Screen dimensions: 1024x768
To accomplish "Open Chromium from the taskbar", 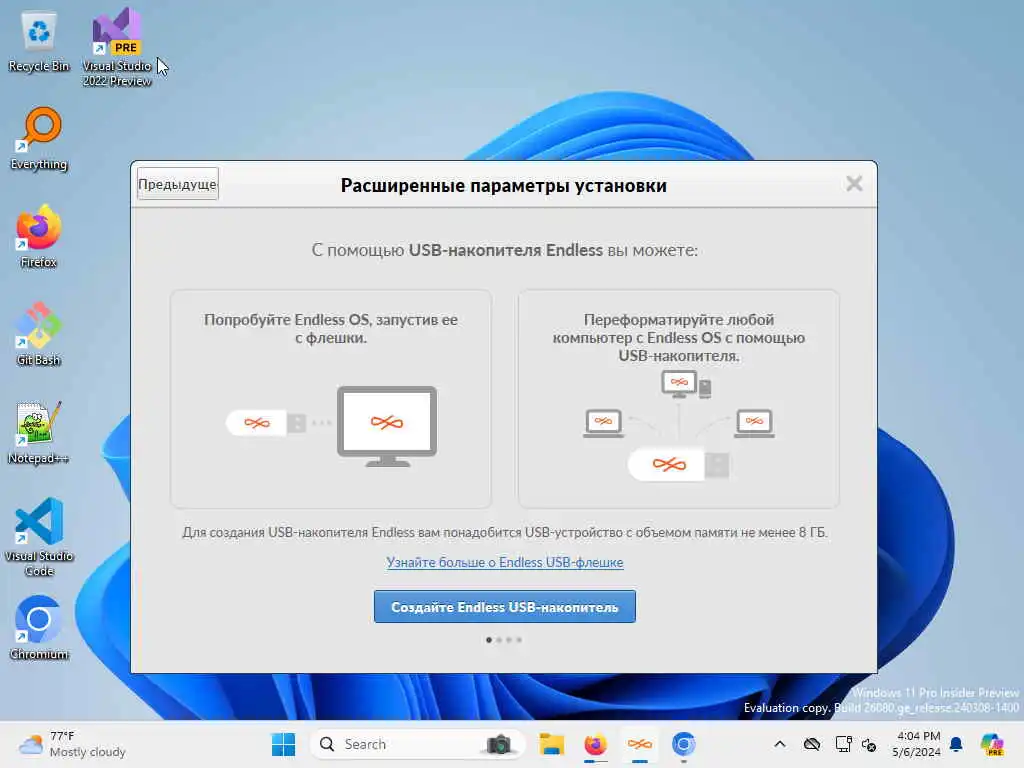I will coord(683,744).
